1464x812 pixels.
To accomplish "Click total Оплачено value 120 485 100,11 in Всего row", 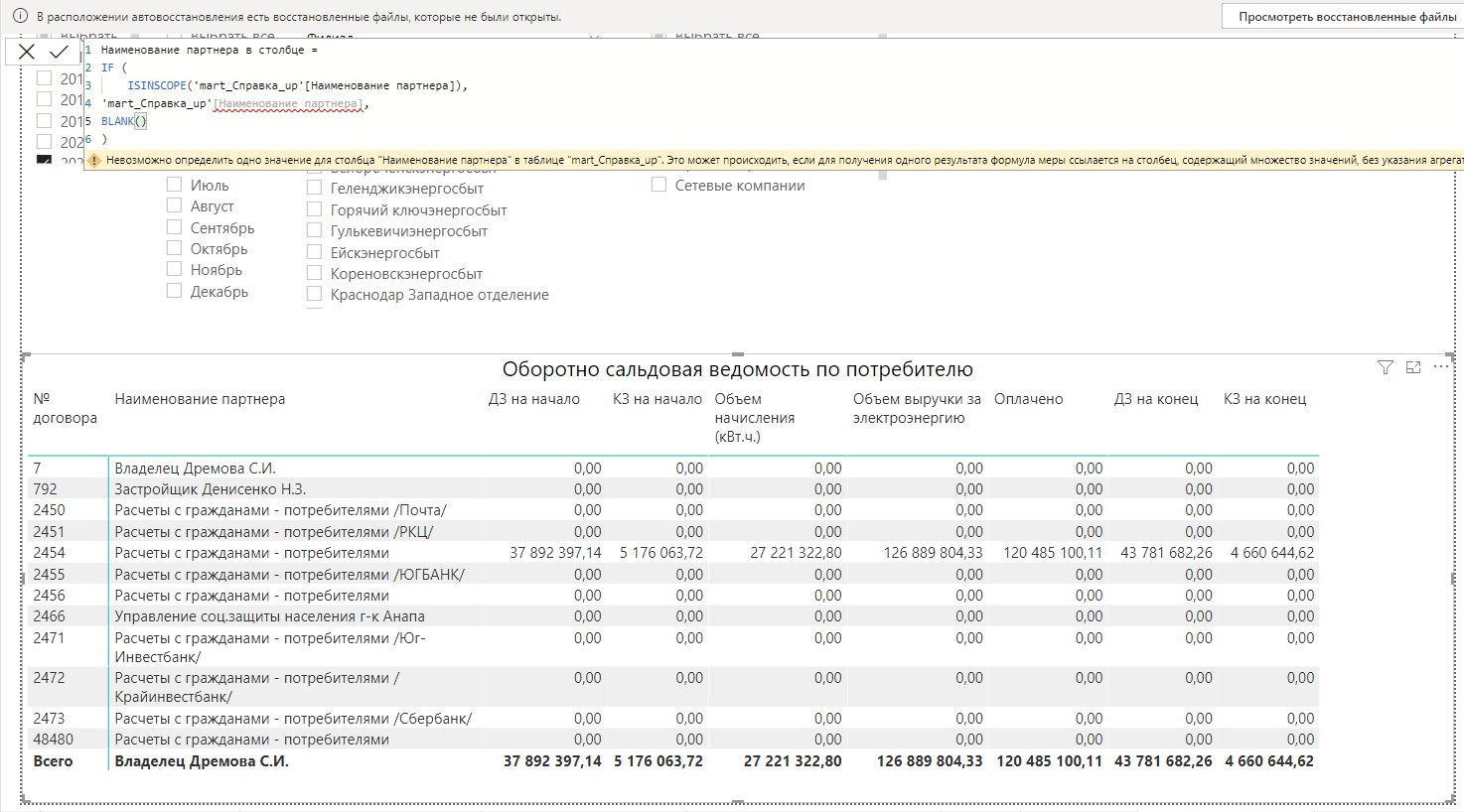I will pyautogui.click(x=1049, y=761).
